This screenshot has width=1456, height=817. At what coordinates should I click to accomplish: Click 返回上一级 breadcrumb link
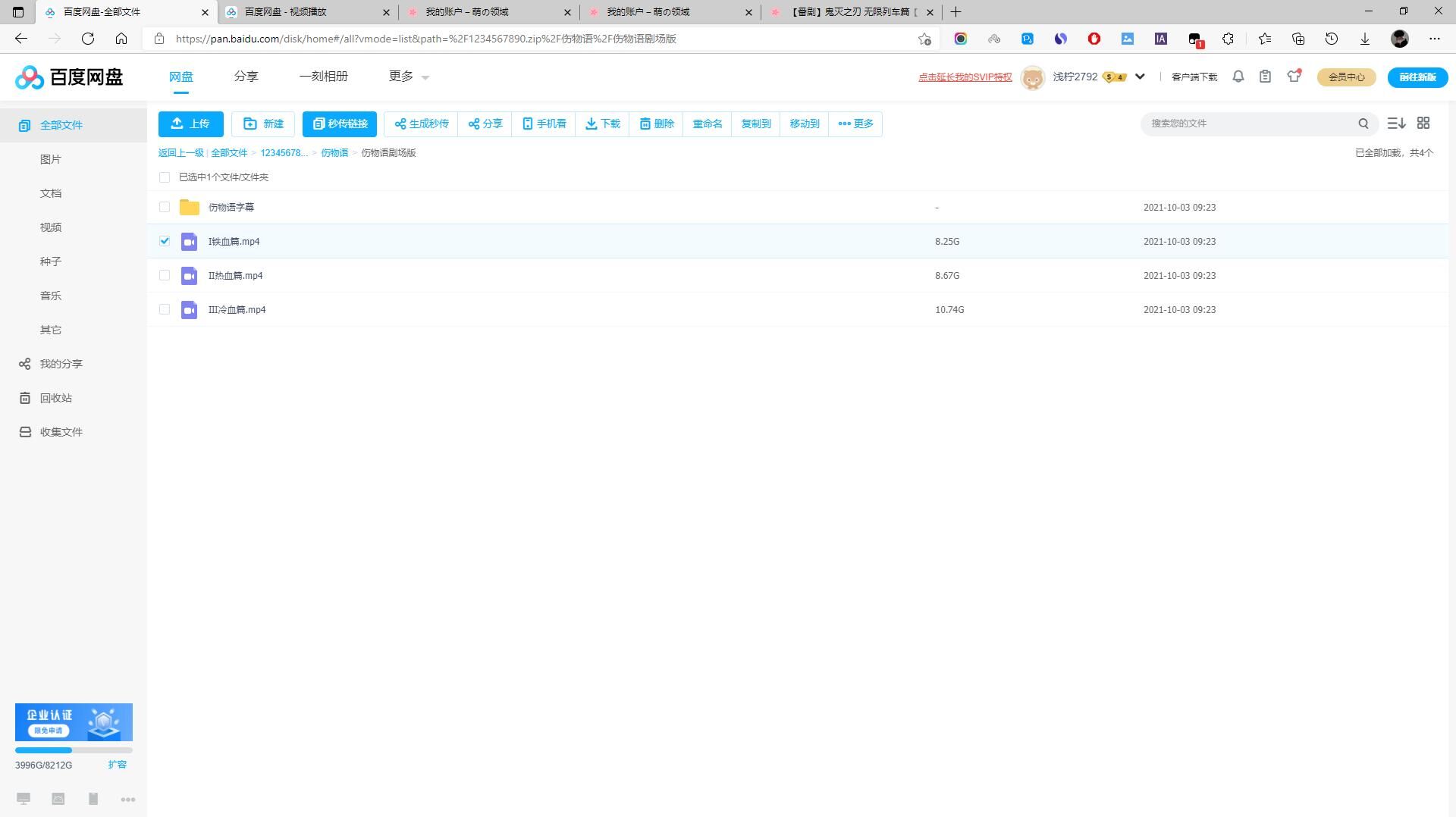pyautogui.click(x=180, y=153)
